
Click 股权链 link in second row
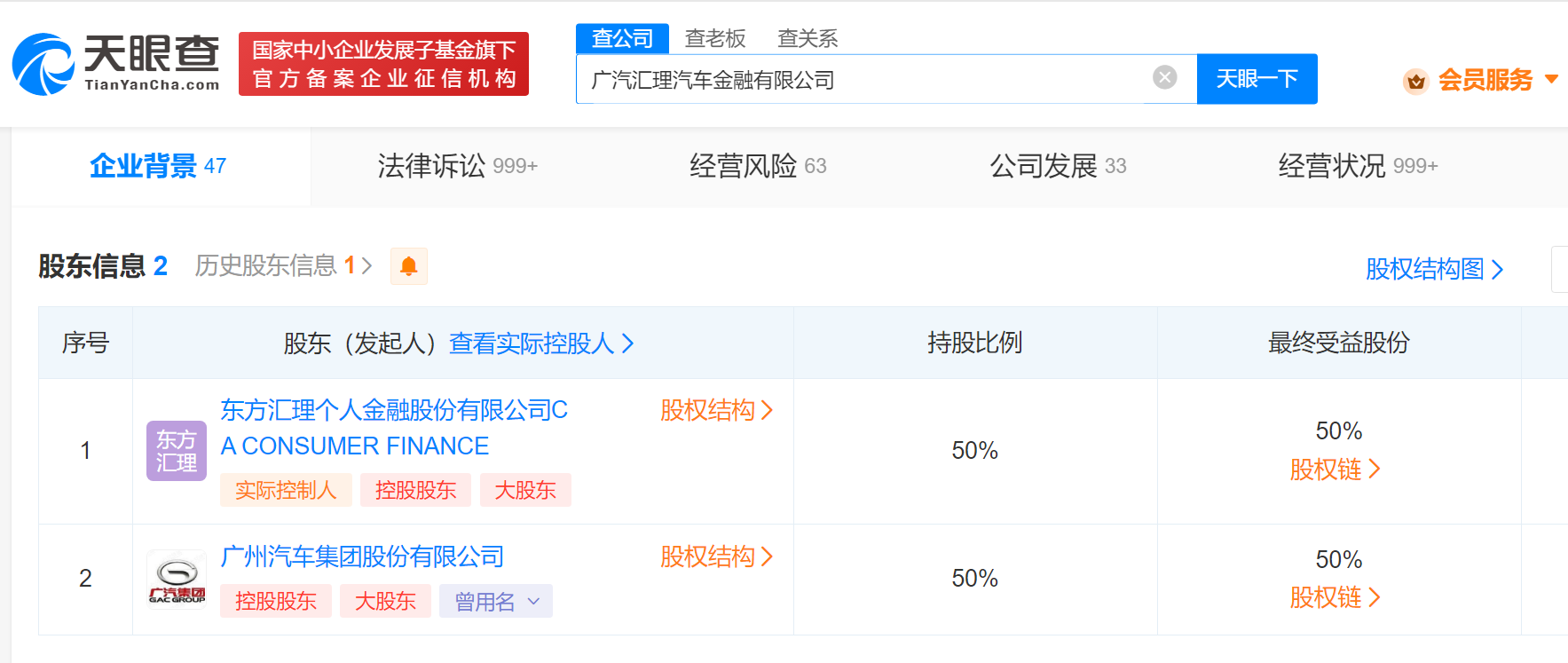pyautogui.click(x=1335, y=597)
